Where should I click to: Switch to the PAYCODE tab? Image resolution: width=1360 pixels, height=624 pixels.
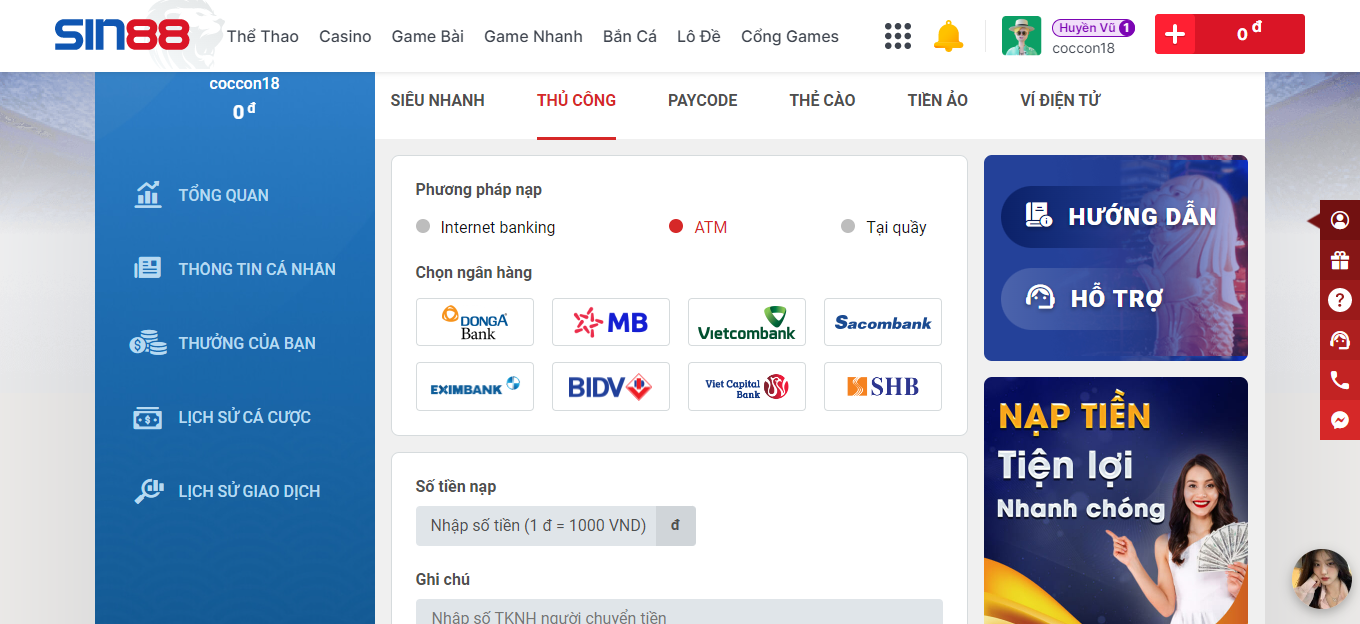coord(702,100)
